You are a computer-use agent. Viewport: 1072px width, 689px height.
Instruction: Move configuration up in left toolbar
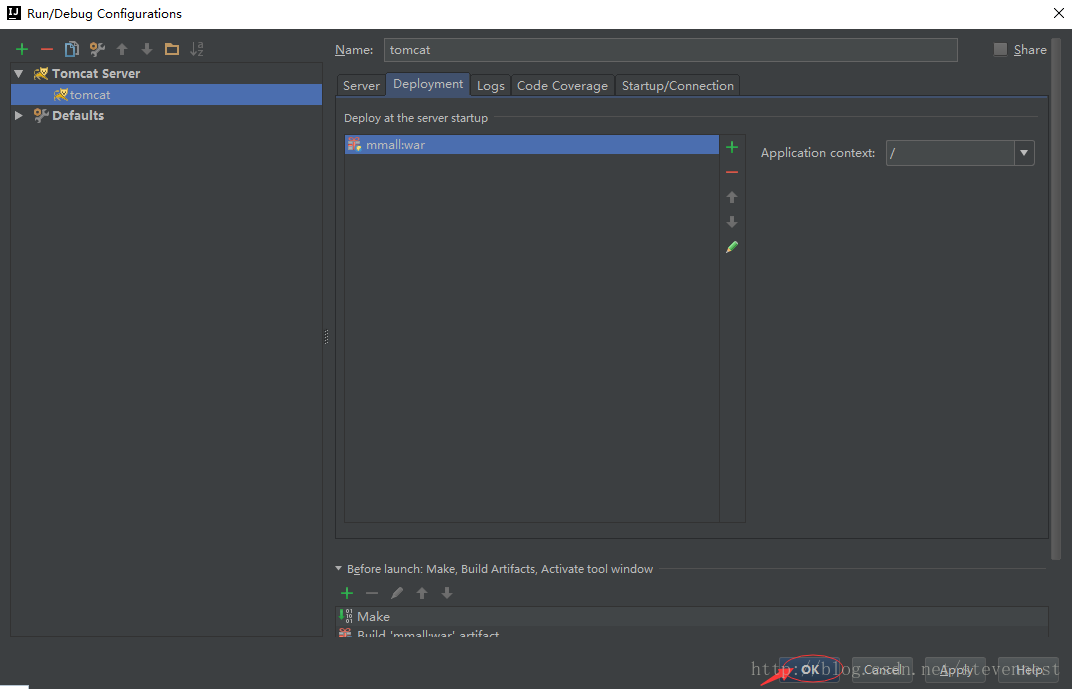122,49
